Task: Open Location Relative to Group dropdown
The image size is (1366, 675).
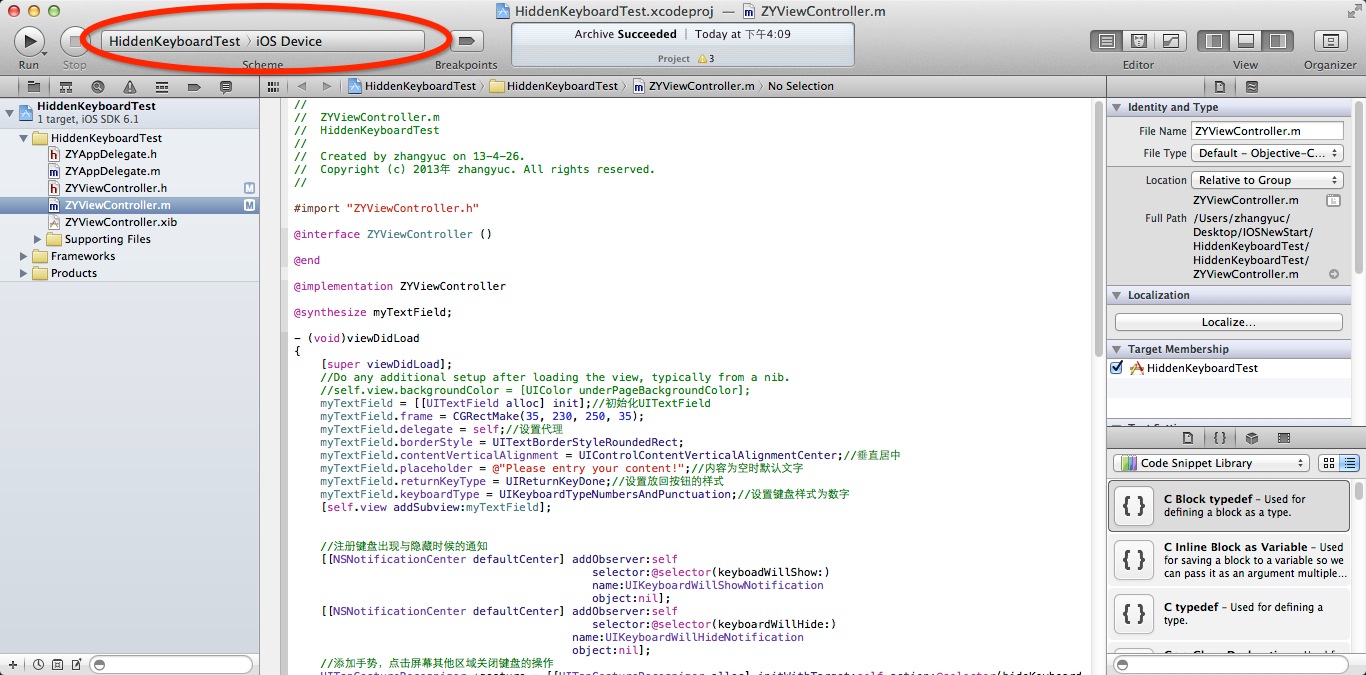Action: 1267,180
